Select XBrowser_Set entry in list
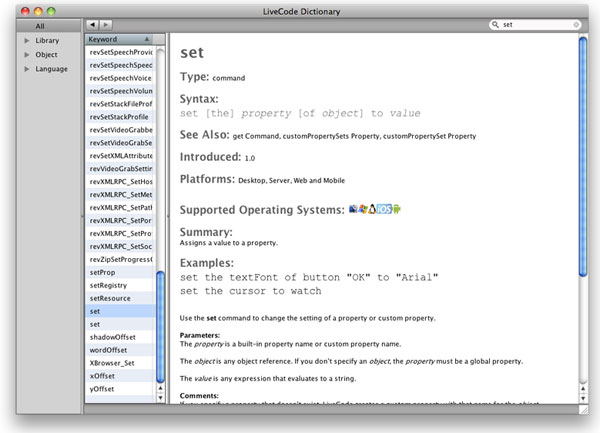The image size is (600, 433). (120, 363)
